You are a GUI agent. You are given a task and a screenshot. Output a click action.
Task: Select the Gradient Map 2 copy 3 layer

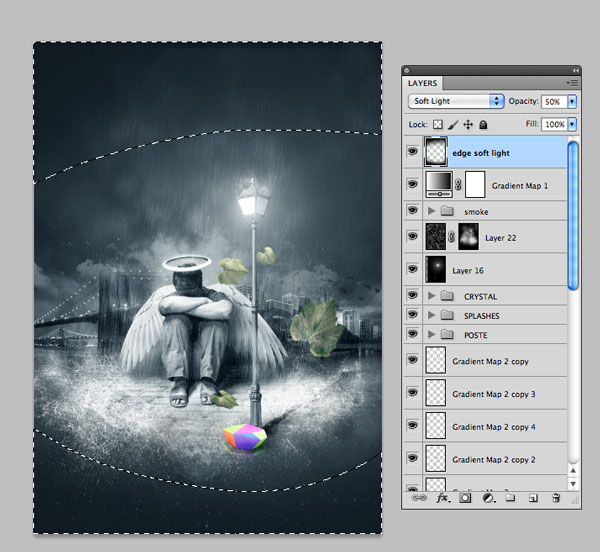(x=493, y=394)
